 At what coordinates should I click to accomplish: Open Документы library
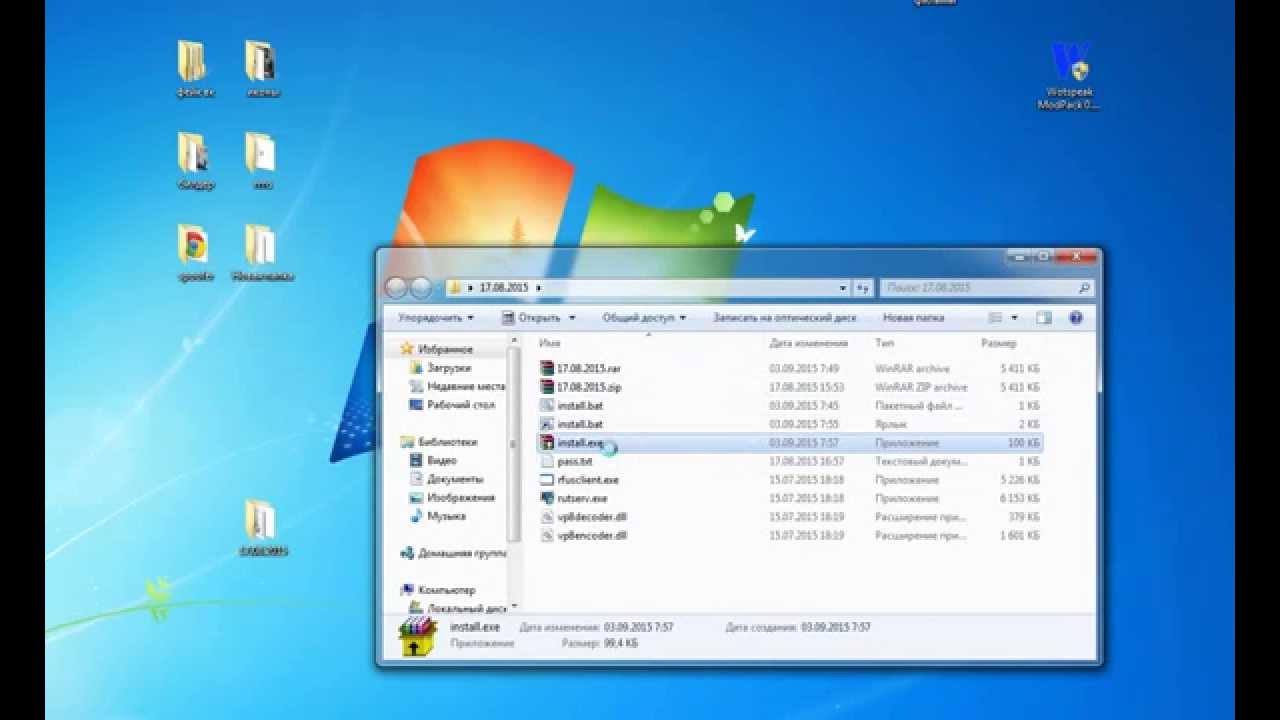point(448,479)
